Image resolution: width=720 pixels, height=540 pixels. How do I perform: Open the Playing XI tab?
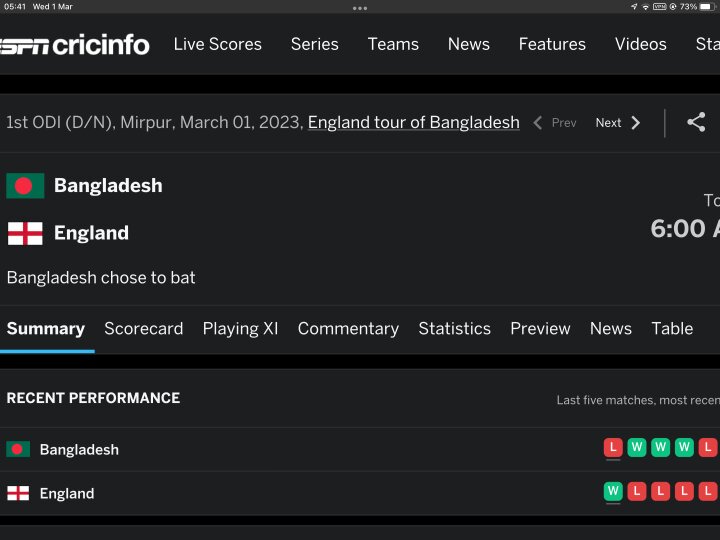point(241,328)
